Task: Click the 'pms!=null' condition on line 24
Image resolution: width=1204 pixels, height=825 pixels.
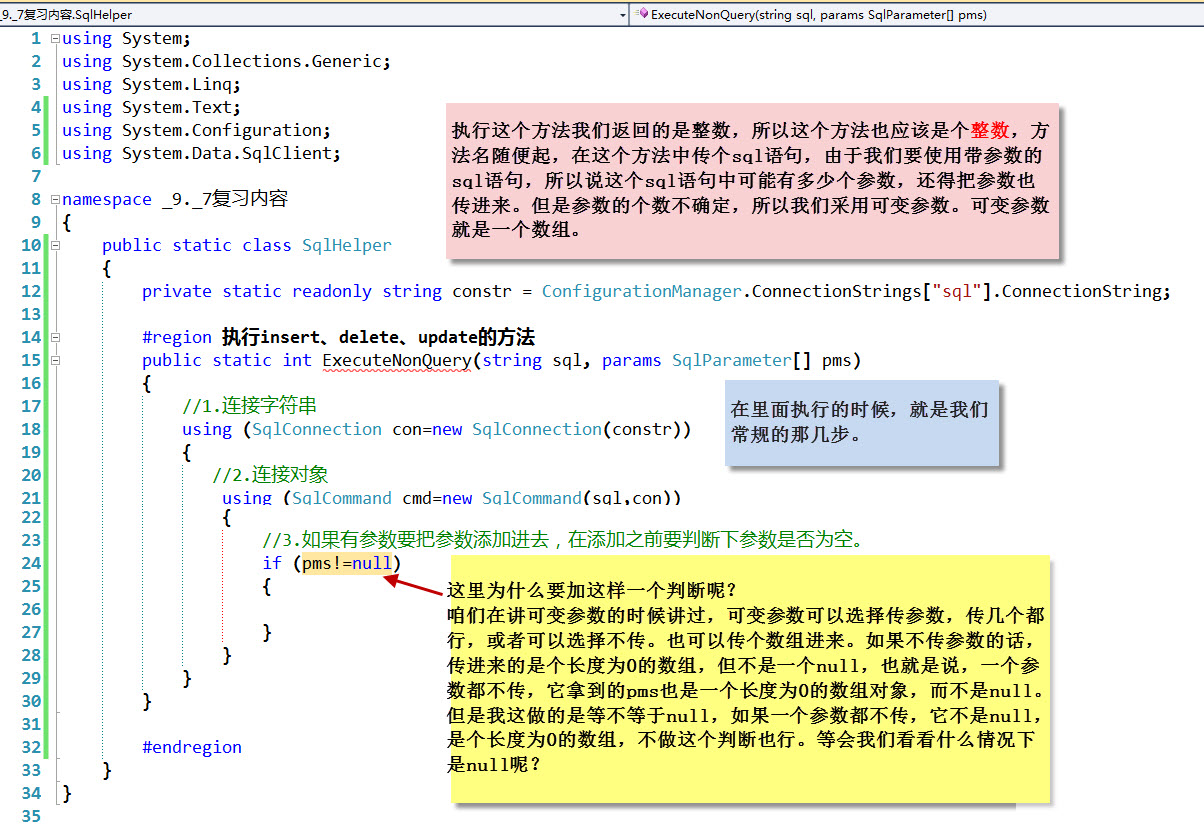Action: coord(347,563)
